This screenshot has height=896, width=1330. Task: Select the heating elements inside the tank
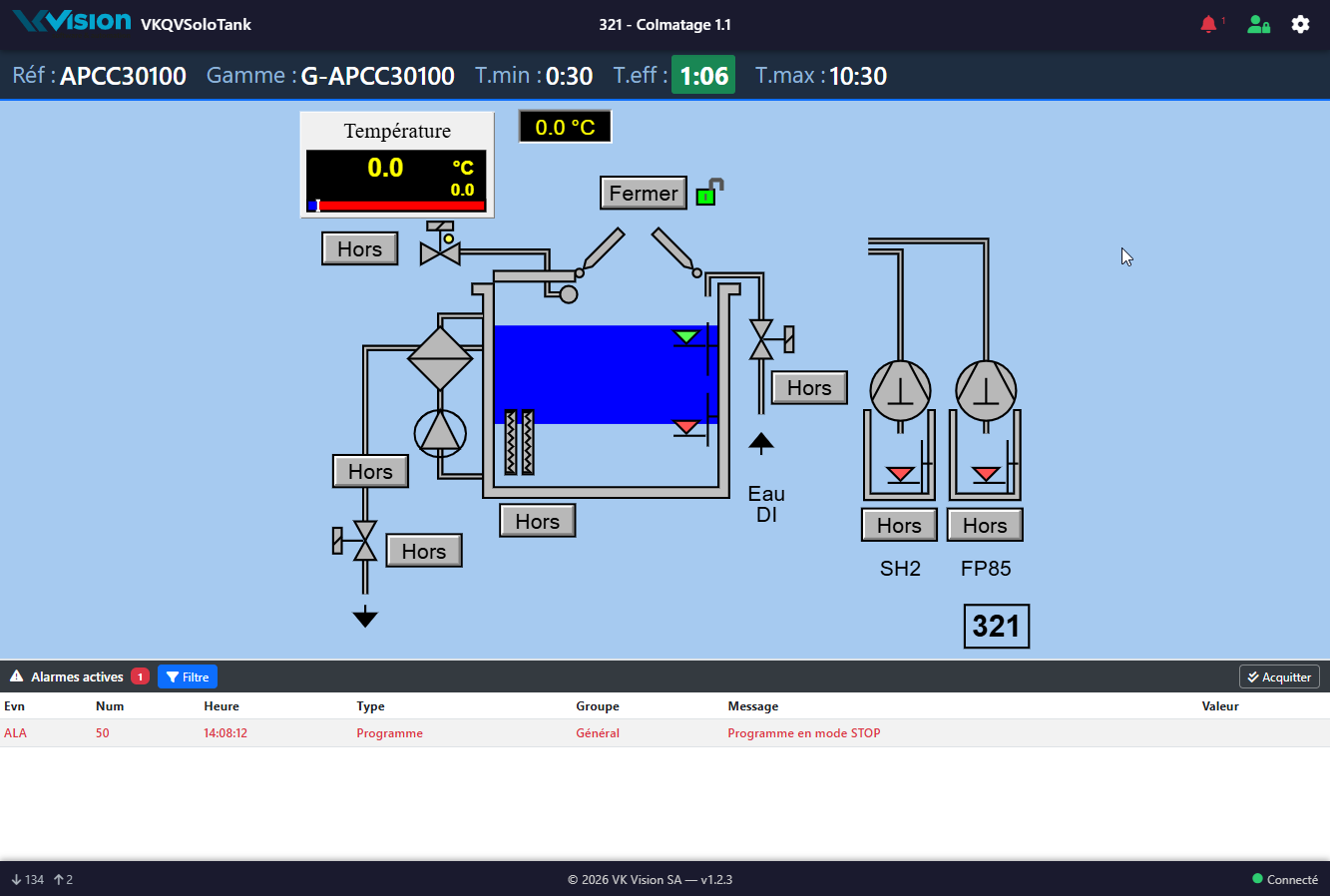[x=519, y=441]
